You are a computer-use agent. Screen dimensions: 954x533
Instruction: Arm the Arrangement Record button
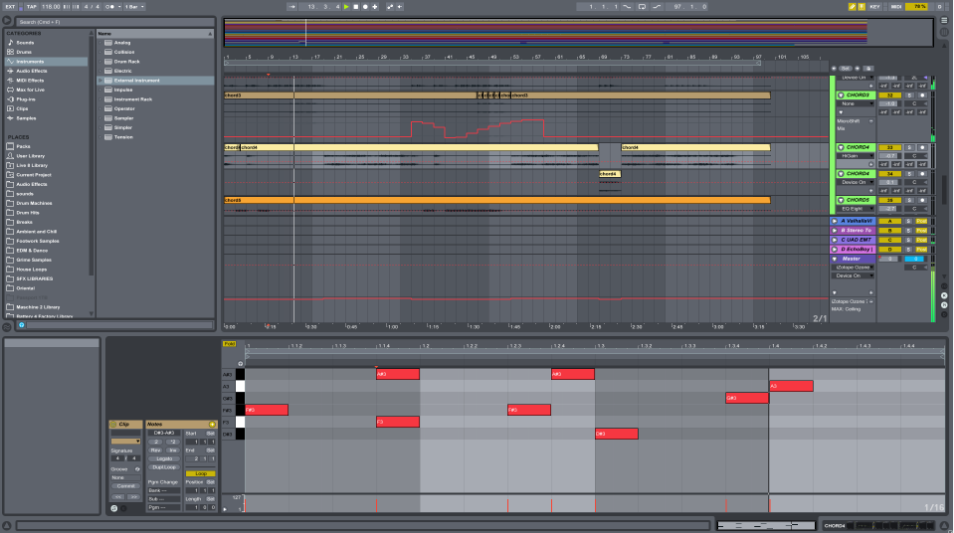pyautogui.click(x=366, y=7)
